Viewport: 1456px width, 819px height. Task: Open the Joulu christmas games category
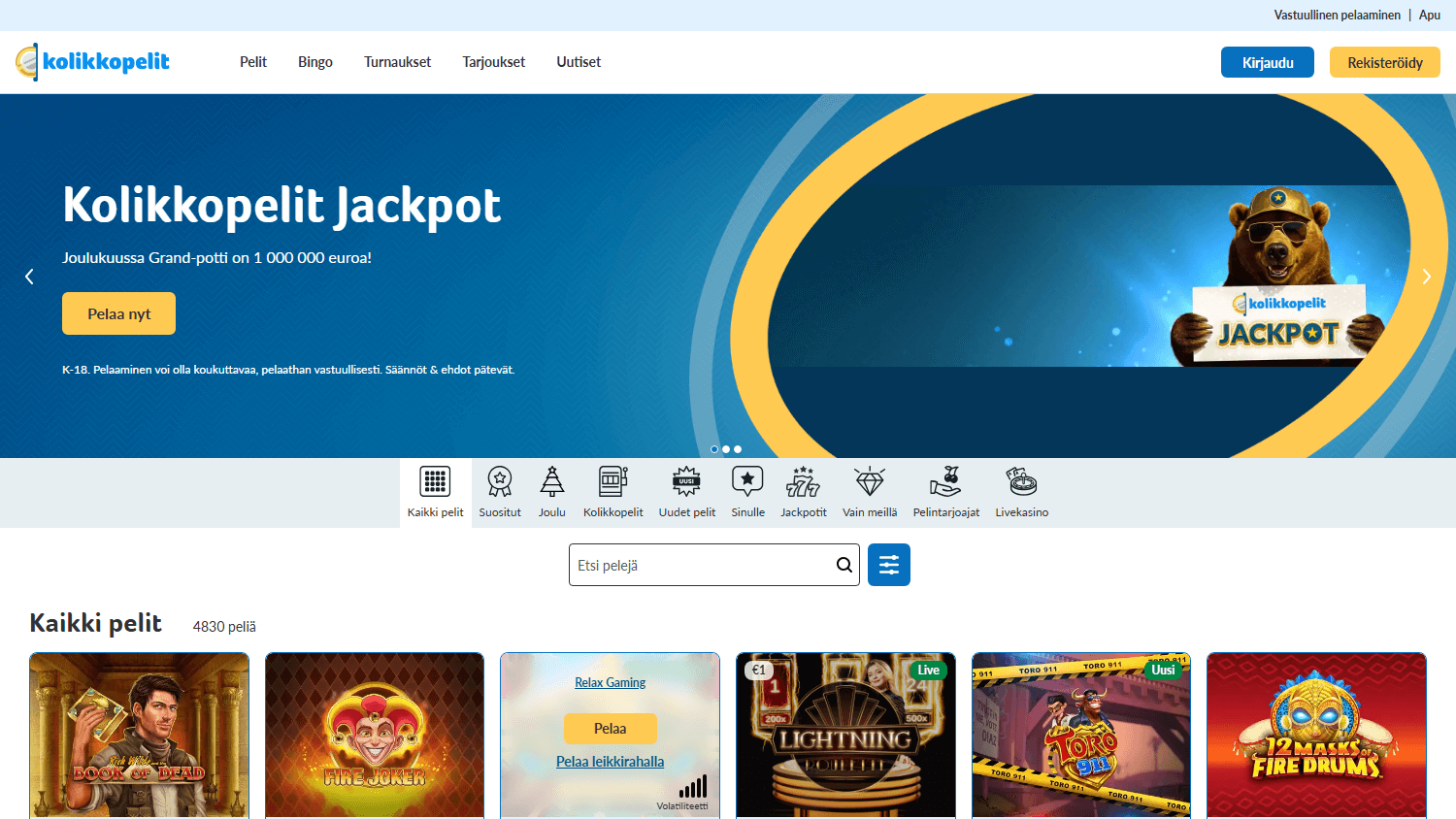[x=551, y=490]
